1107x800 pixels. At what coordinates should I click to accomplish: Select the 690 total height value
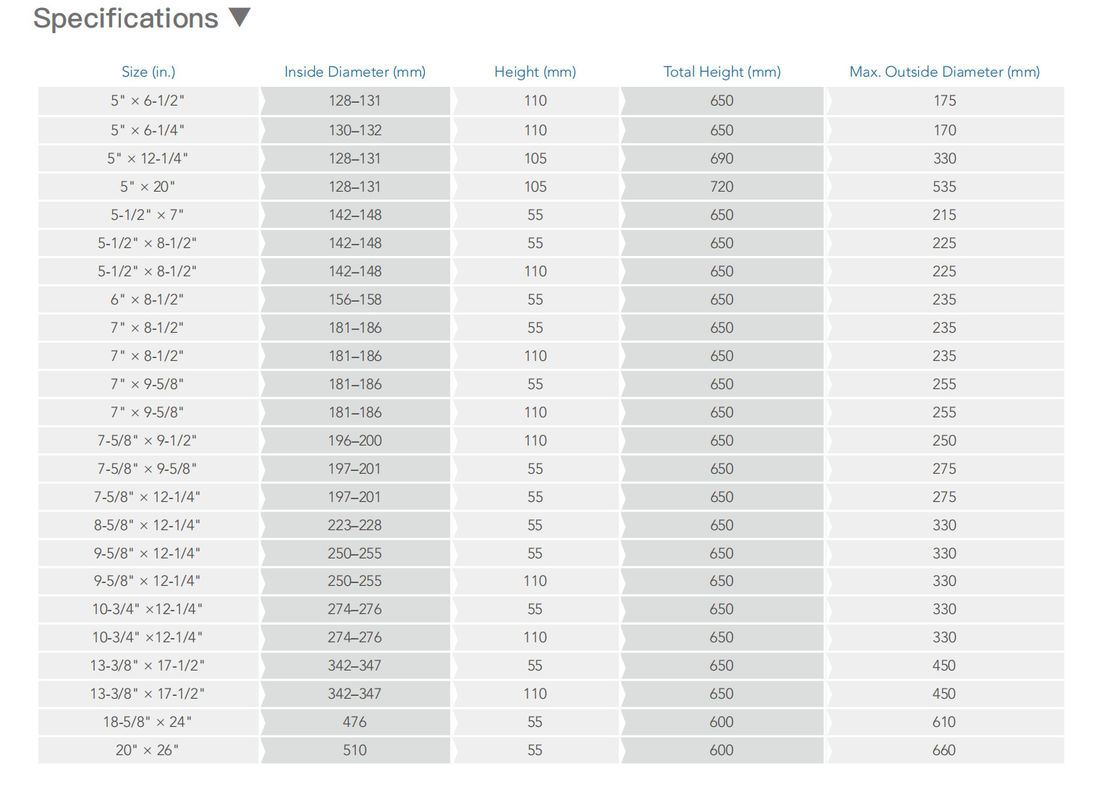tap(722, 159)
